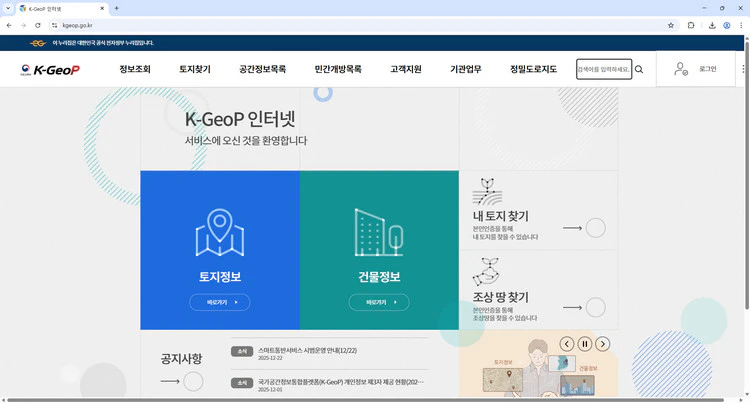Click the horizontal page scrollbar
Screen dimensions: 750x403
click(365, 400)
